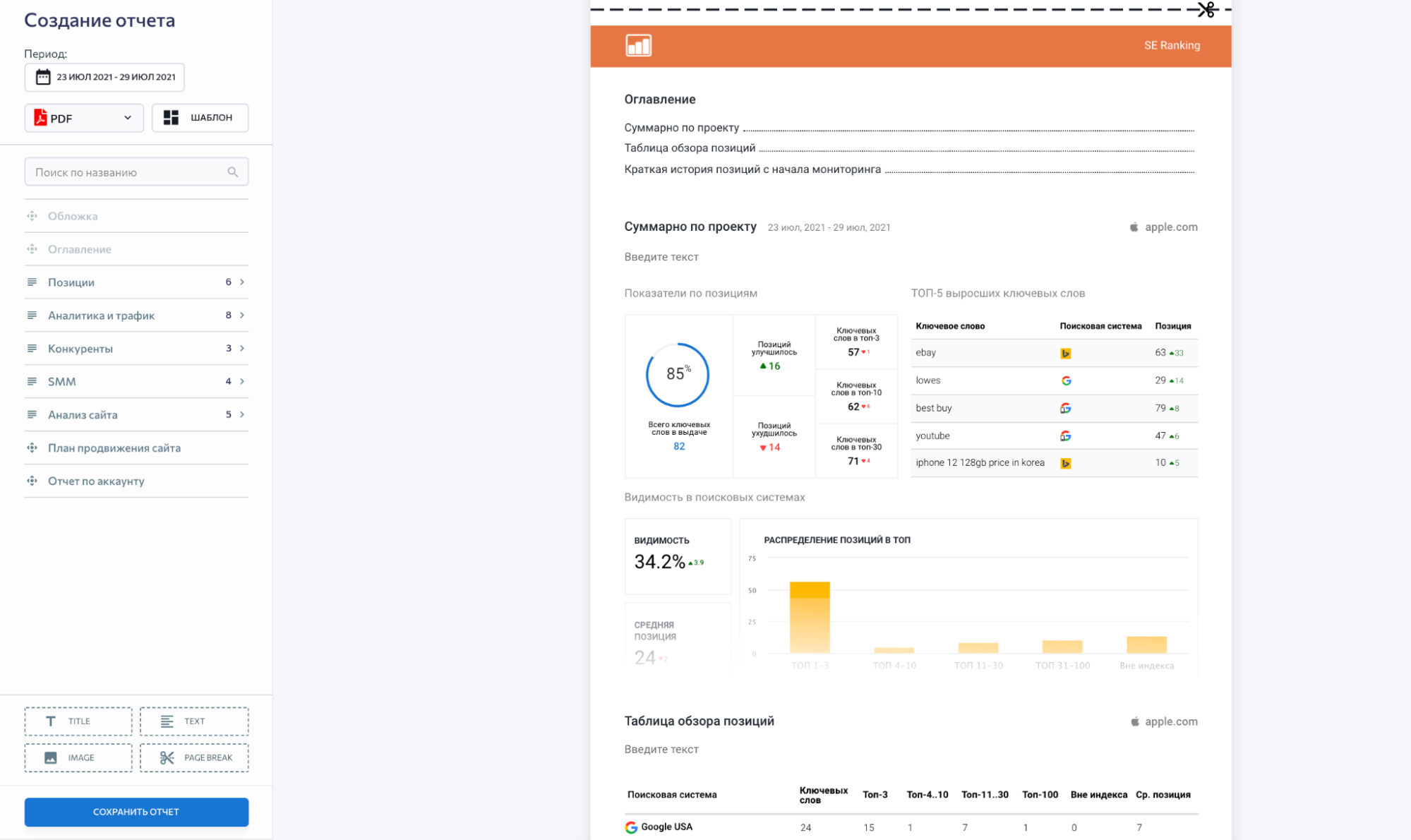Expand the Аналитика и трафик section
The height and width of the screenshot is (840, 1411).
[x=242, y=316]
